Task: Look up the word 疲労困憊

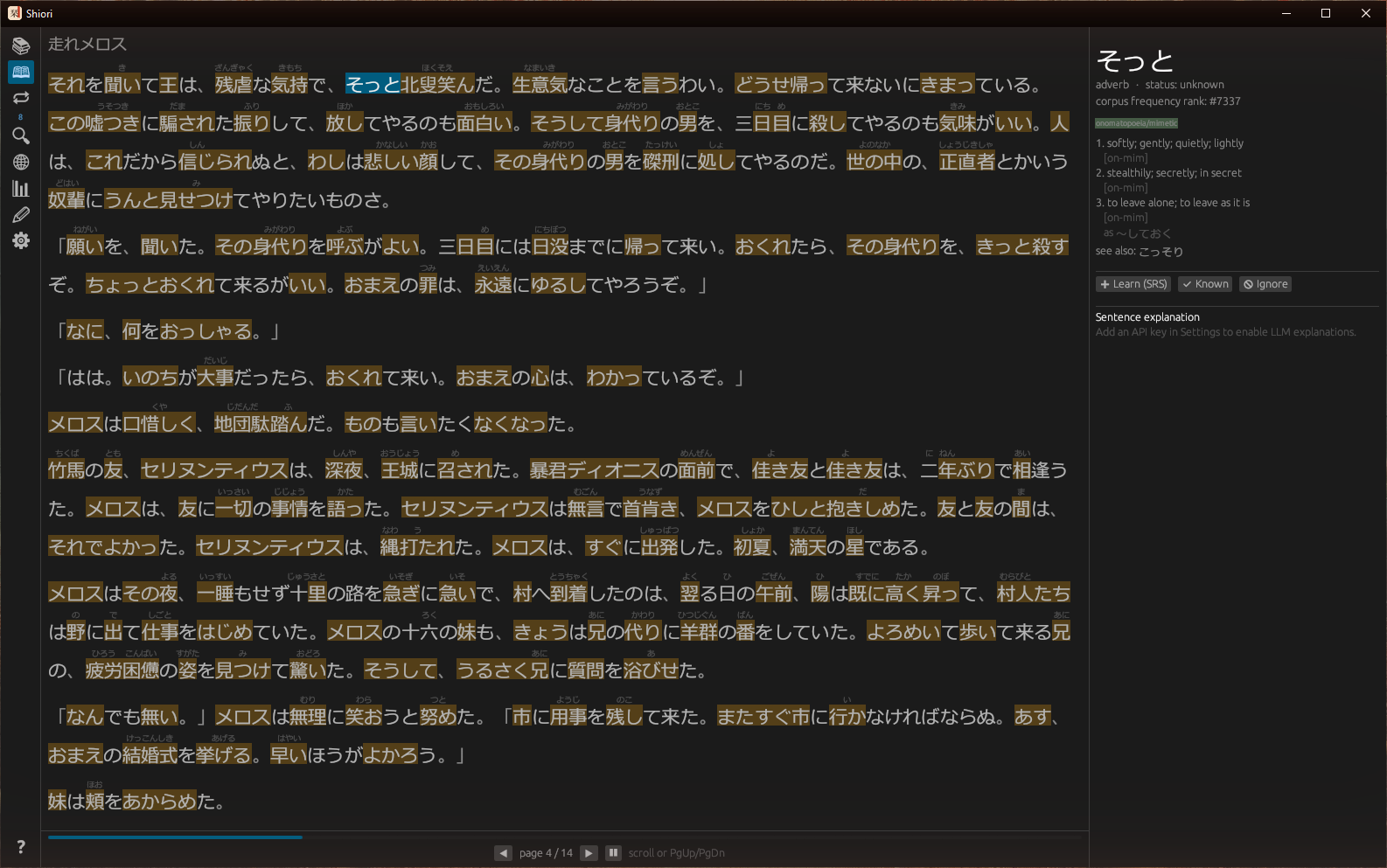Action: coord(122,670)
